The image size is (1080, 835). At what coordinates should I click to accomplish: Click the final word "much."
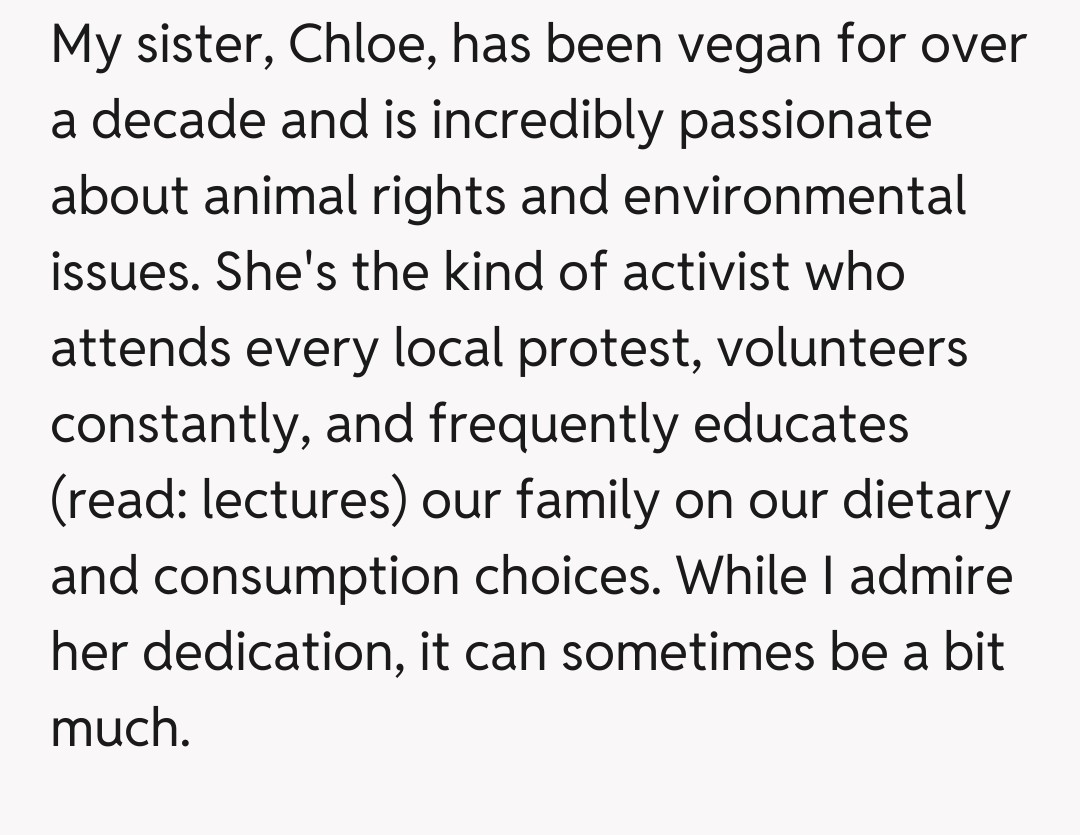[120, 729]
